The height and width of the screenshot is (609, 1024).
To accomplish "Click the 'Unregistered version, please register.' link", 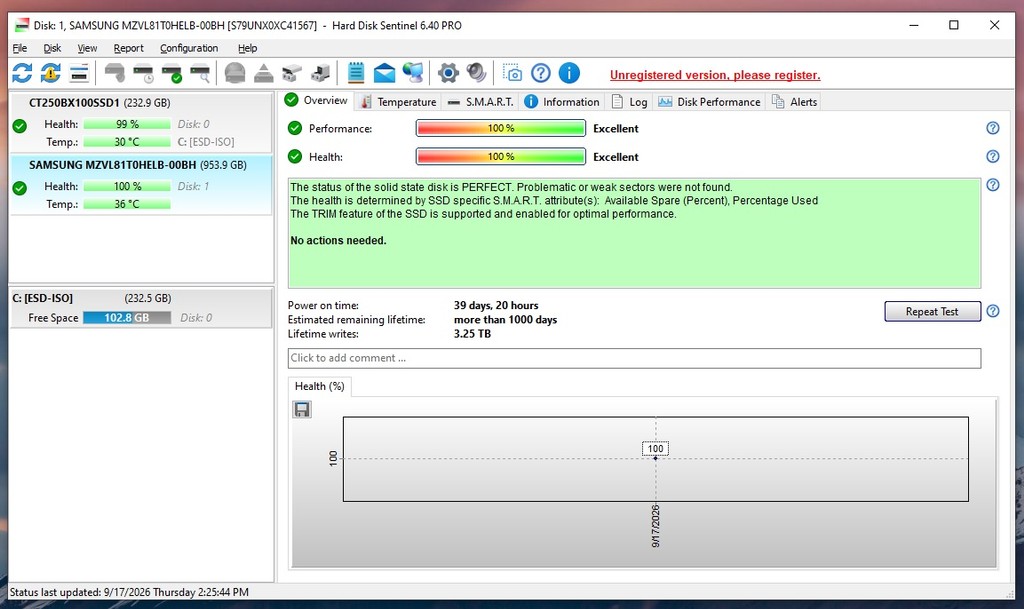I will pyautogui.click(x=714, y=75).
